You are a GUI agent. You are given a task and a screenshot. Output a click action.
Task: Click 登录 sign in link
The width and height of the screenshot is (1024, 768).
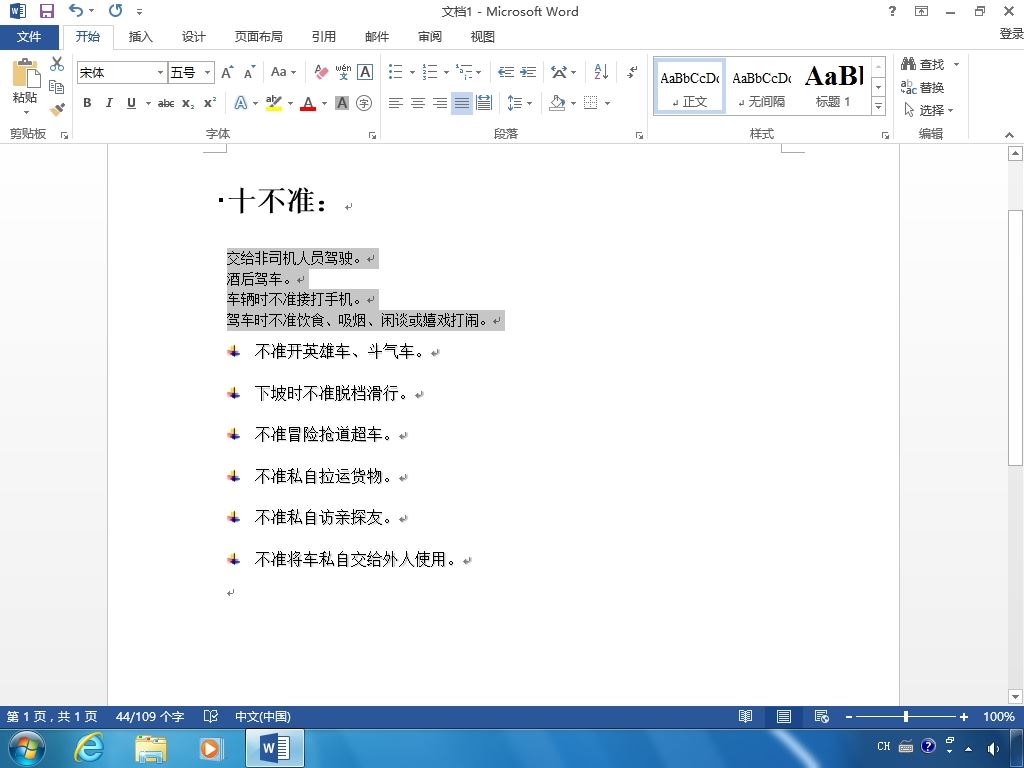[x=1011, y=34]
